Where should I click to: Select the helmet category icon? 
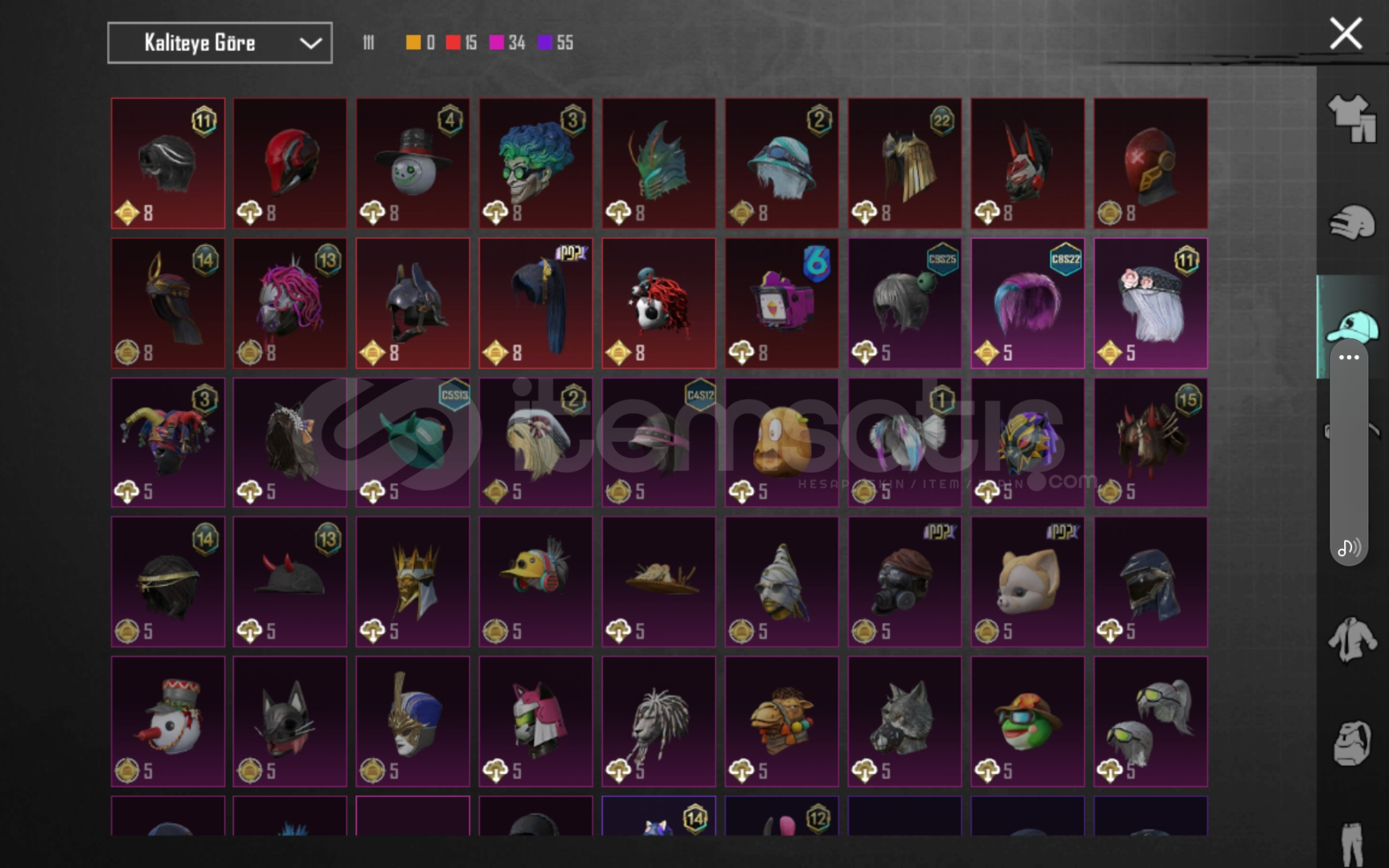click(x=1351, y=223)
